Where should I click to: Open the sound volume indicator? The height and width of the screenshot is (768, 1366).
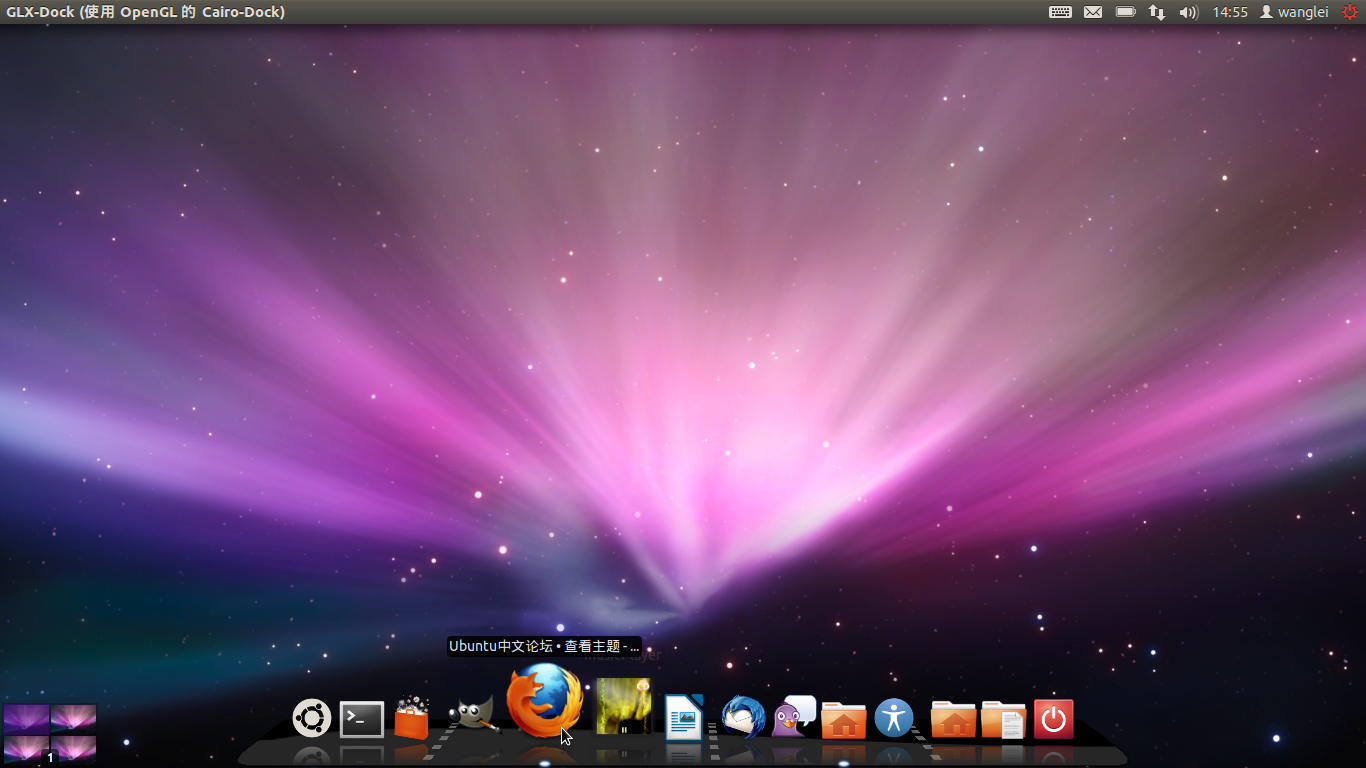click(x=1188, y=12)
